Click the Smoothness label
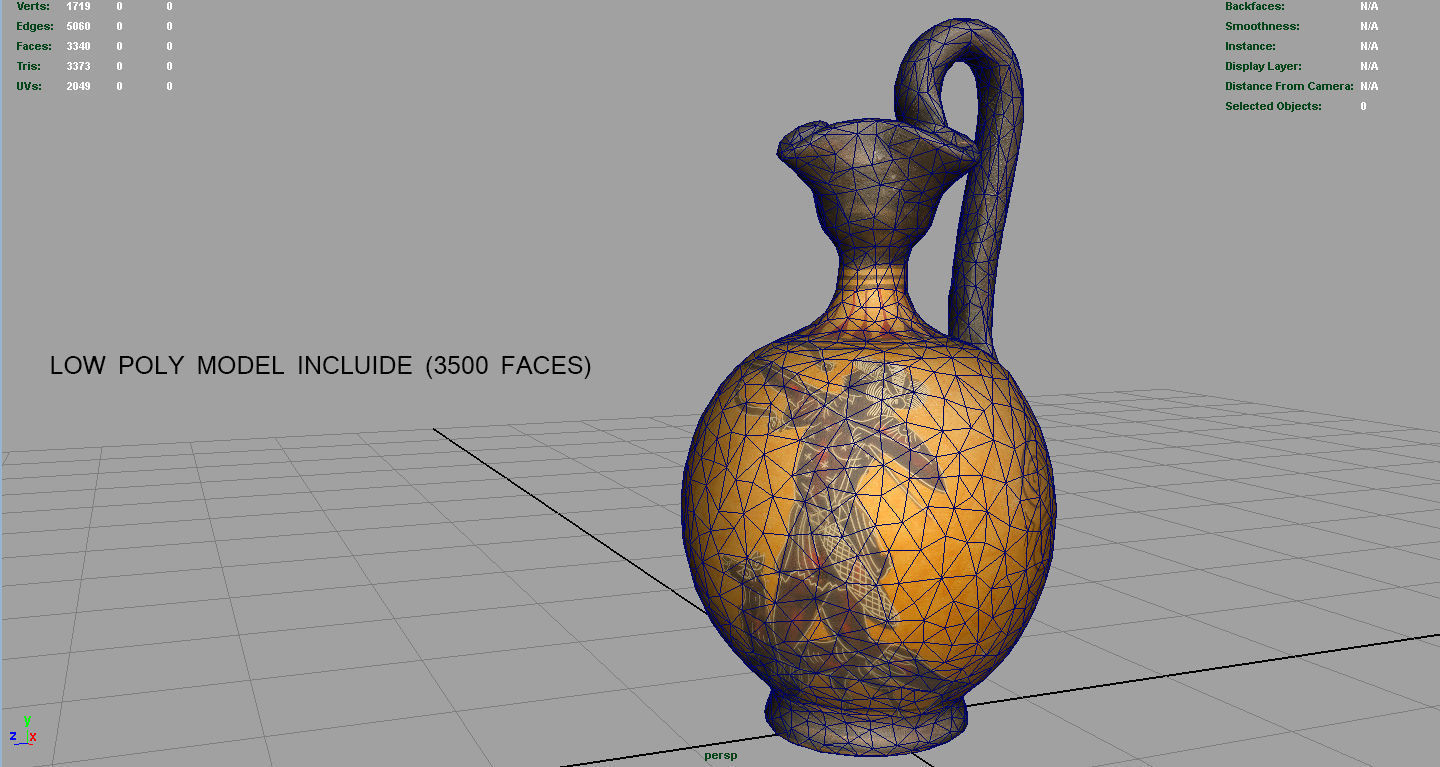Image resolution: width=1440 pixels, height=767 pixels. tap(1262, 26)
